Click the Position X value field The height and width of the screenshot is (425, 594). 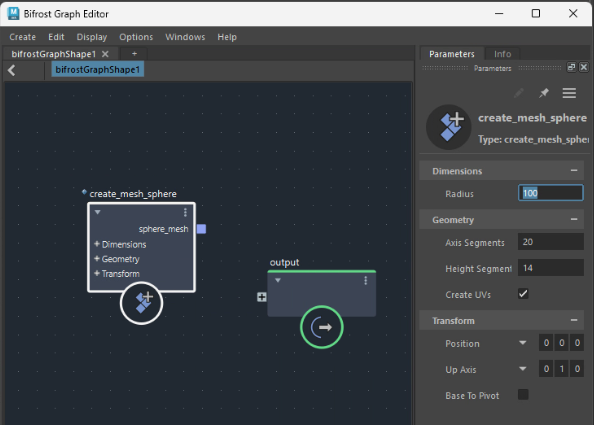pyautogui.click(x=546, y=343)
